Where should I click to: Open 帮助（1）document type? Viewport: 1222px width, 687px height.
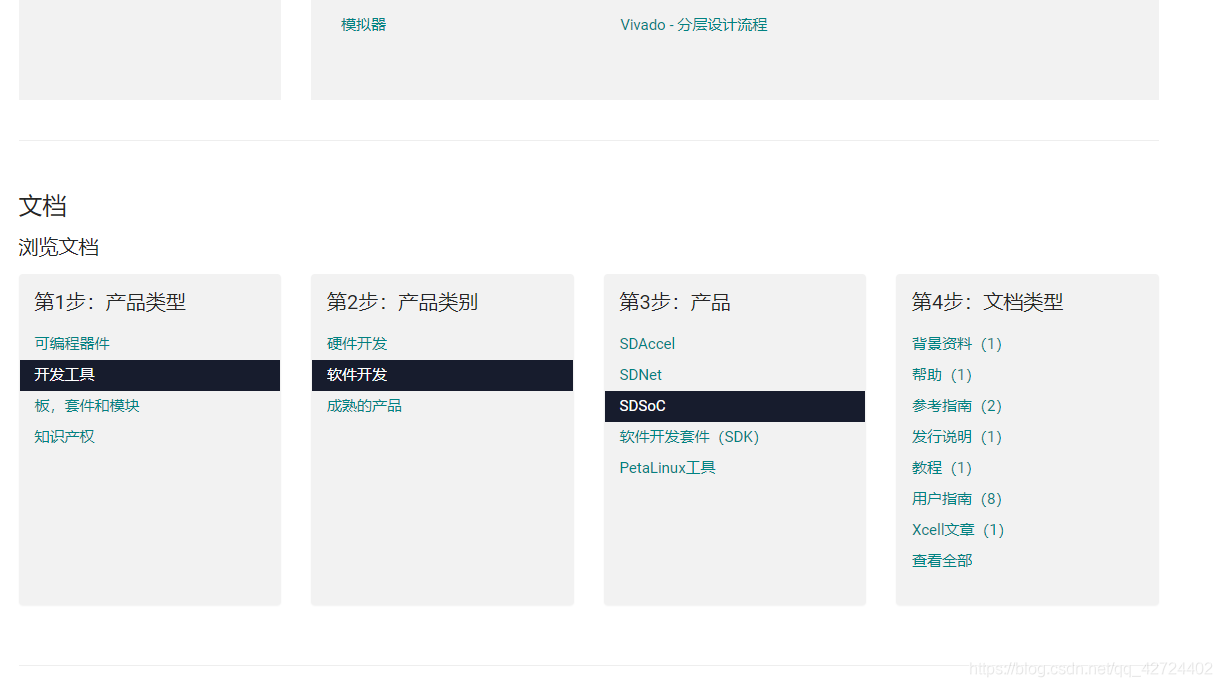(x=942, y=375)
